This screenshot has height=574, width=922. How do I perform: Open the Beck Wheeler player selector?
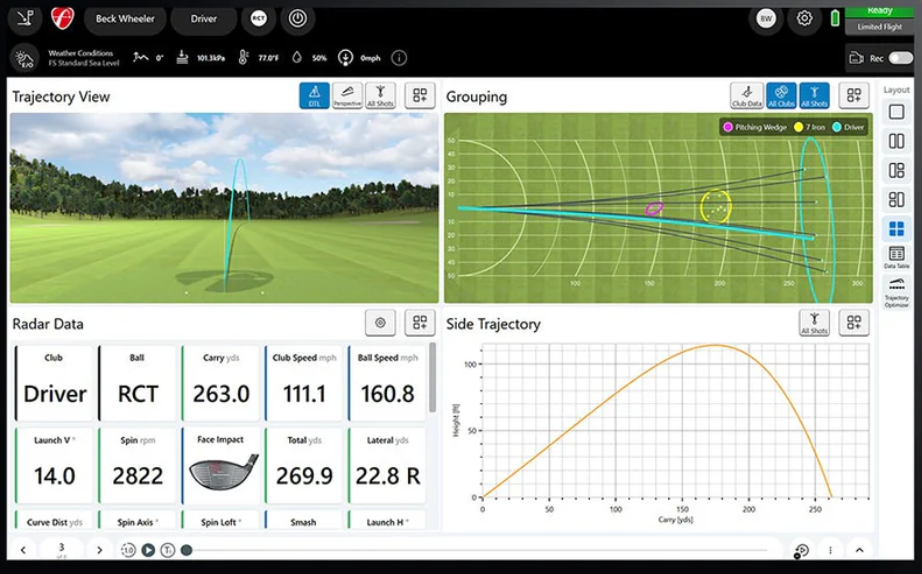pyautogui.click(x=125, y=19)
